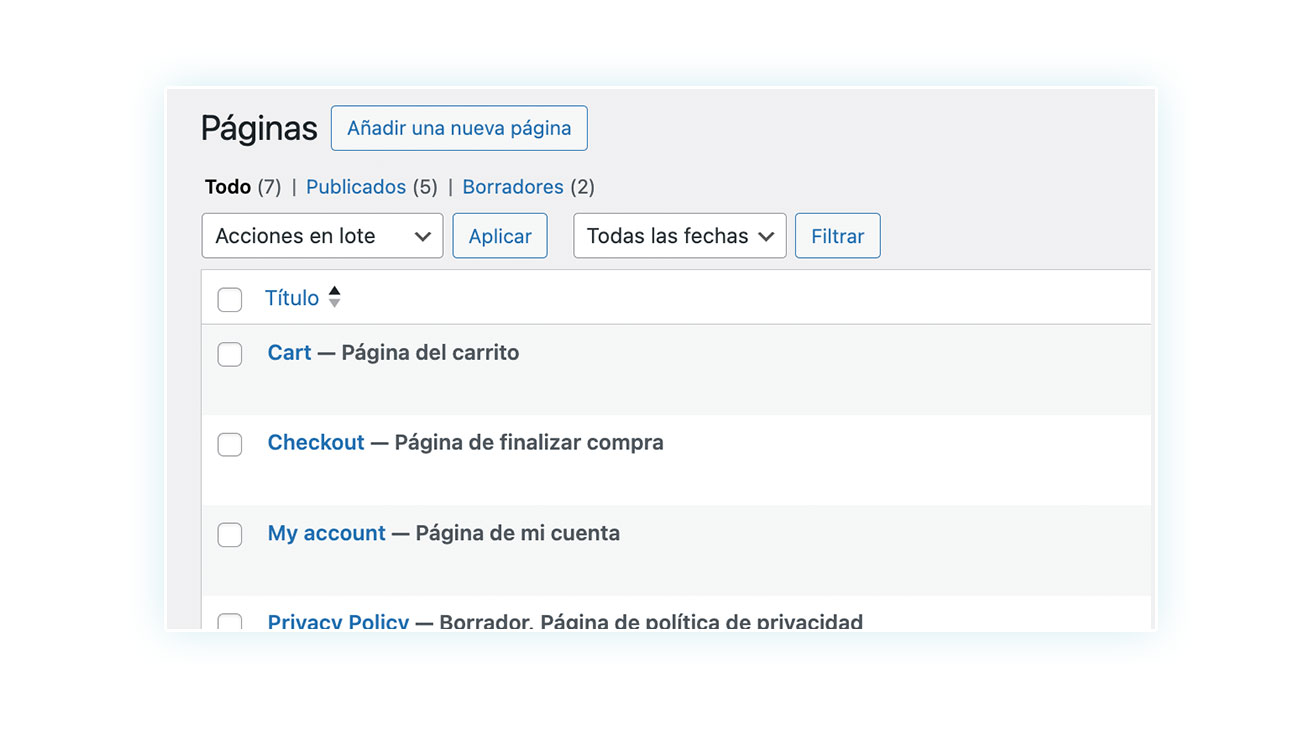Click the text Página de mi cuenta

coord(518,533)
